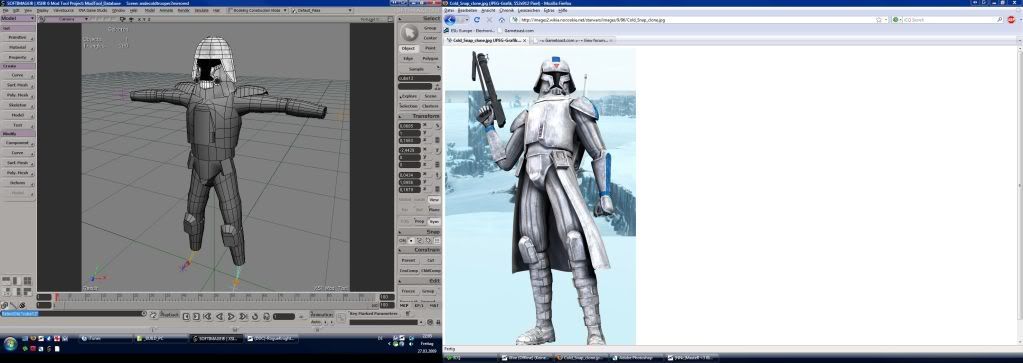The height and width of the screenshot is (363, 1023).
Task: Select Edge filter in the Select panel
Action: [408, 59]
